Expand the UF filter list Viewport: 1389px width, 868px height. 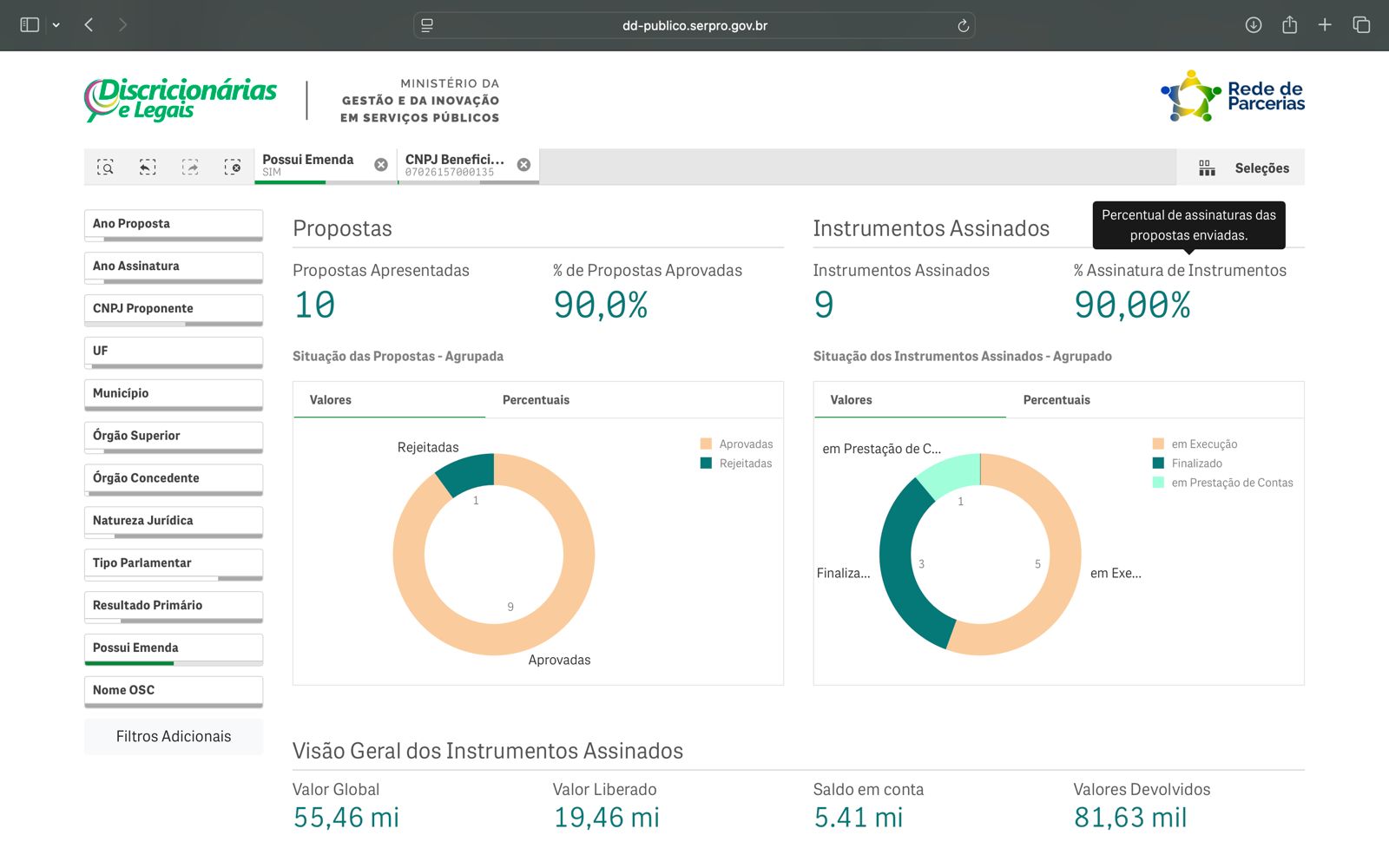174,352
